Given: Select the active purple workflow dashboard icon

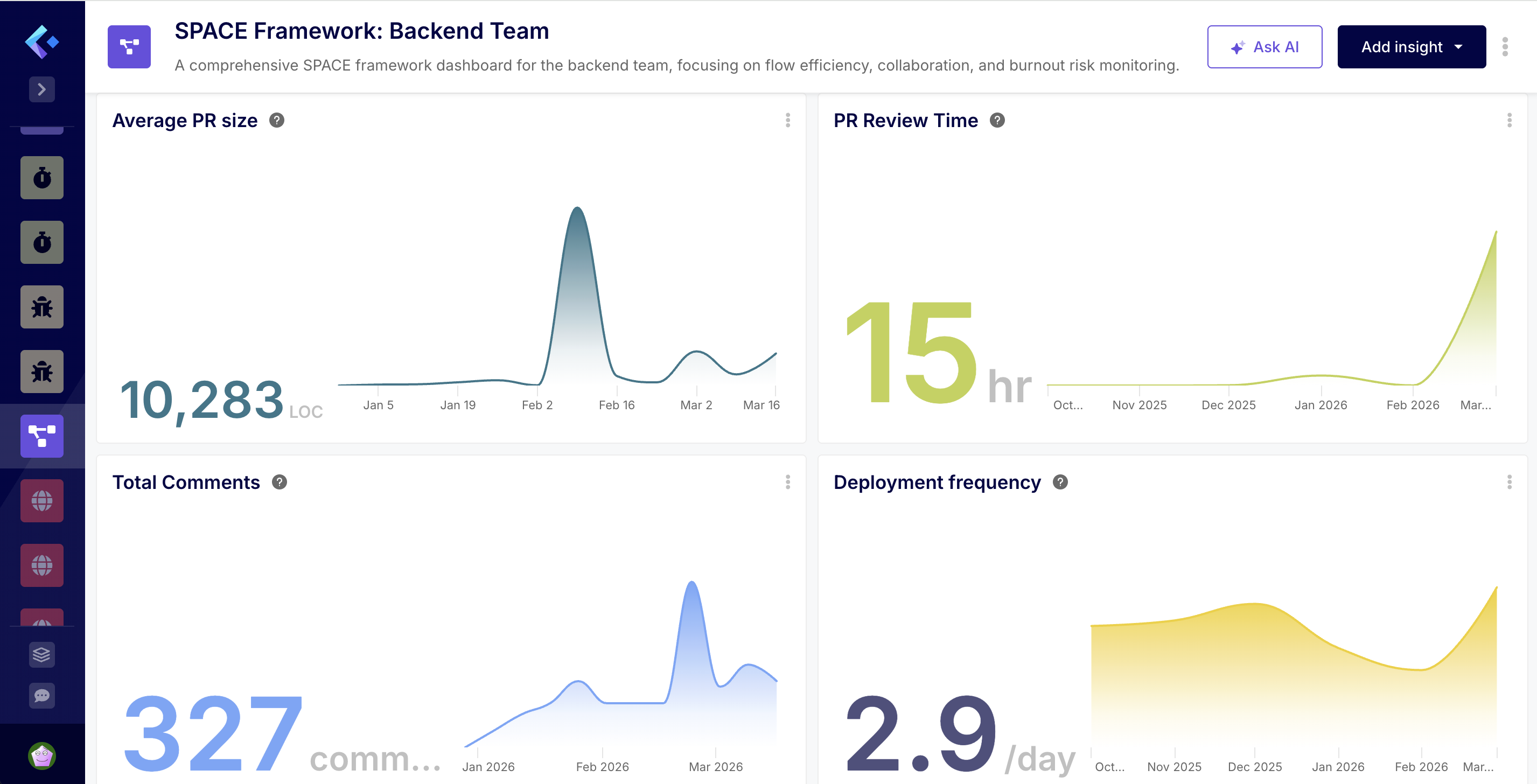Looking at the screenshot, I should point(42,436).
